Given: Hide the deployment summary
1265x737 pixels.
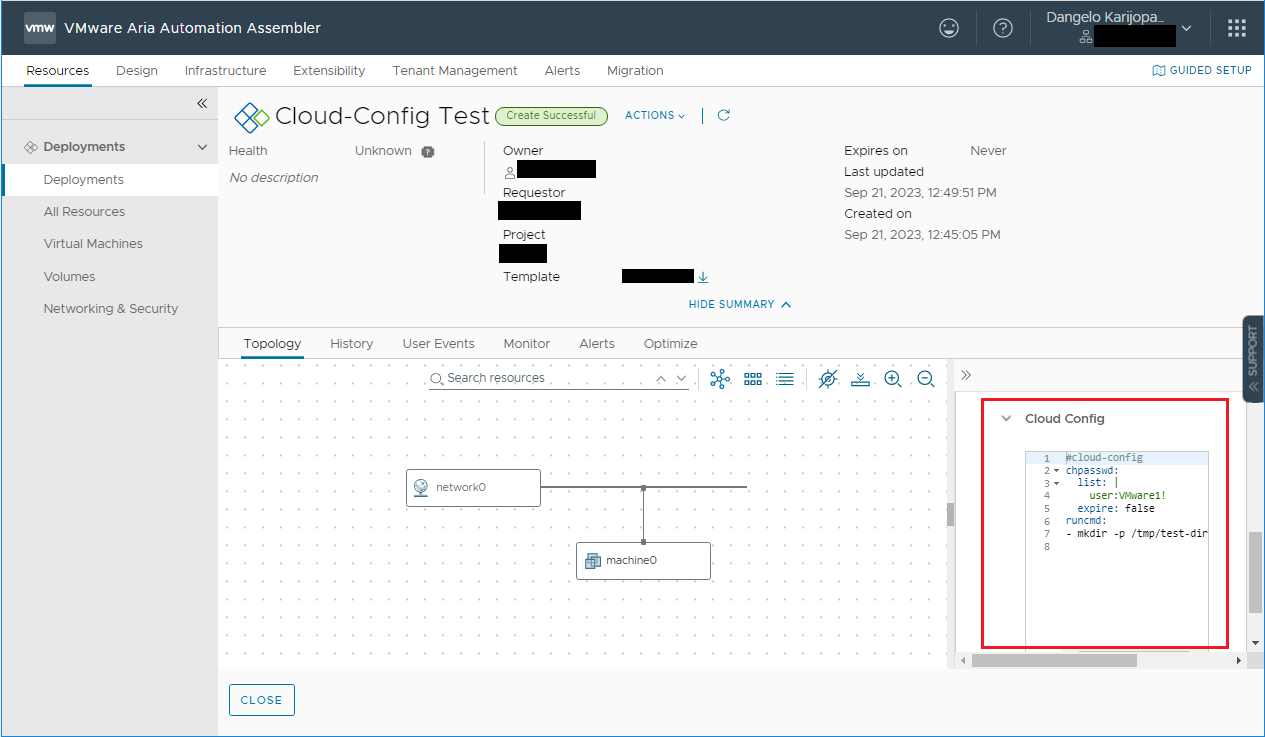Looking at the screenshot, I should [x=739, y=304].
